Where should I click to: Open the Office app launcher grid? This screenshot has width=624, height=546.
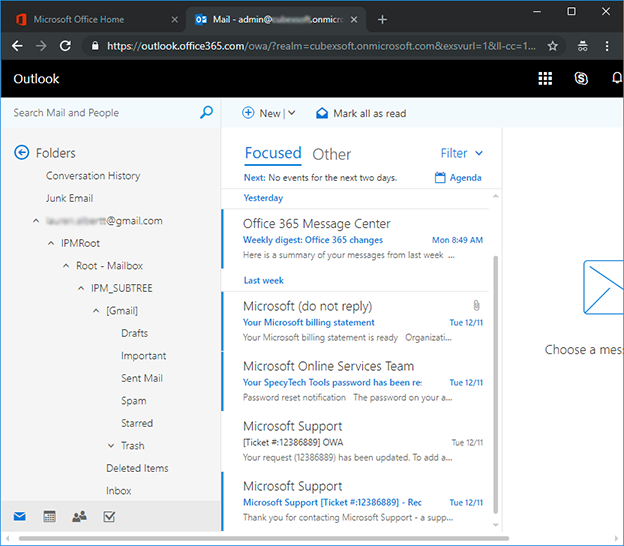click(545, 78)
